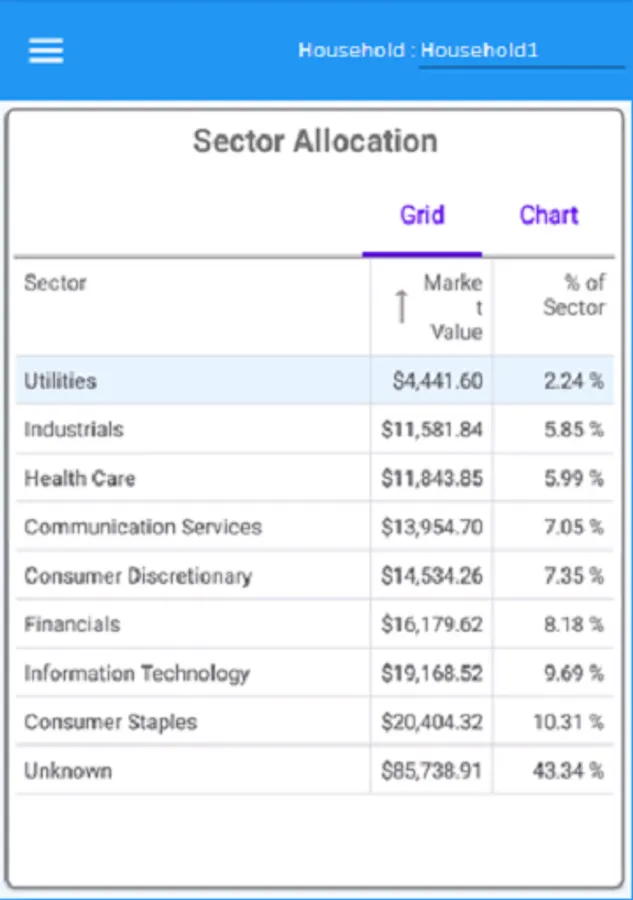The image size is (633, 900).
Task: Sort by % of Sector header
Action: click(x=574, y=295)
